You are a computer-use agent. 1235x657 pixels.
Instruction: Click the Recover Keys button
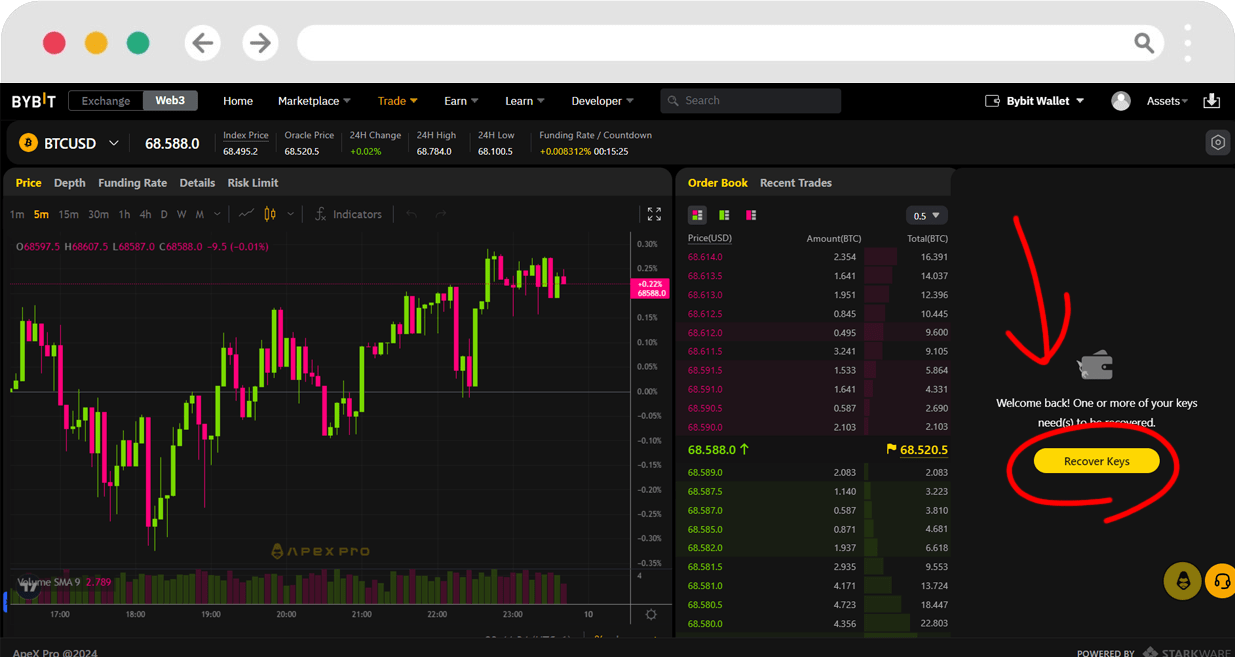1096,461
